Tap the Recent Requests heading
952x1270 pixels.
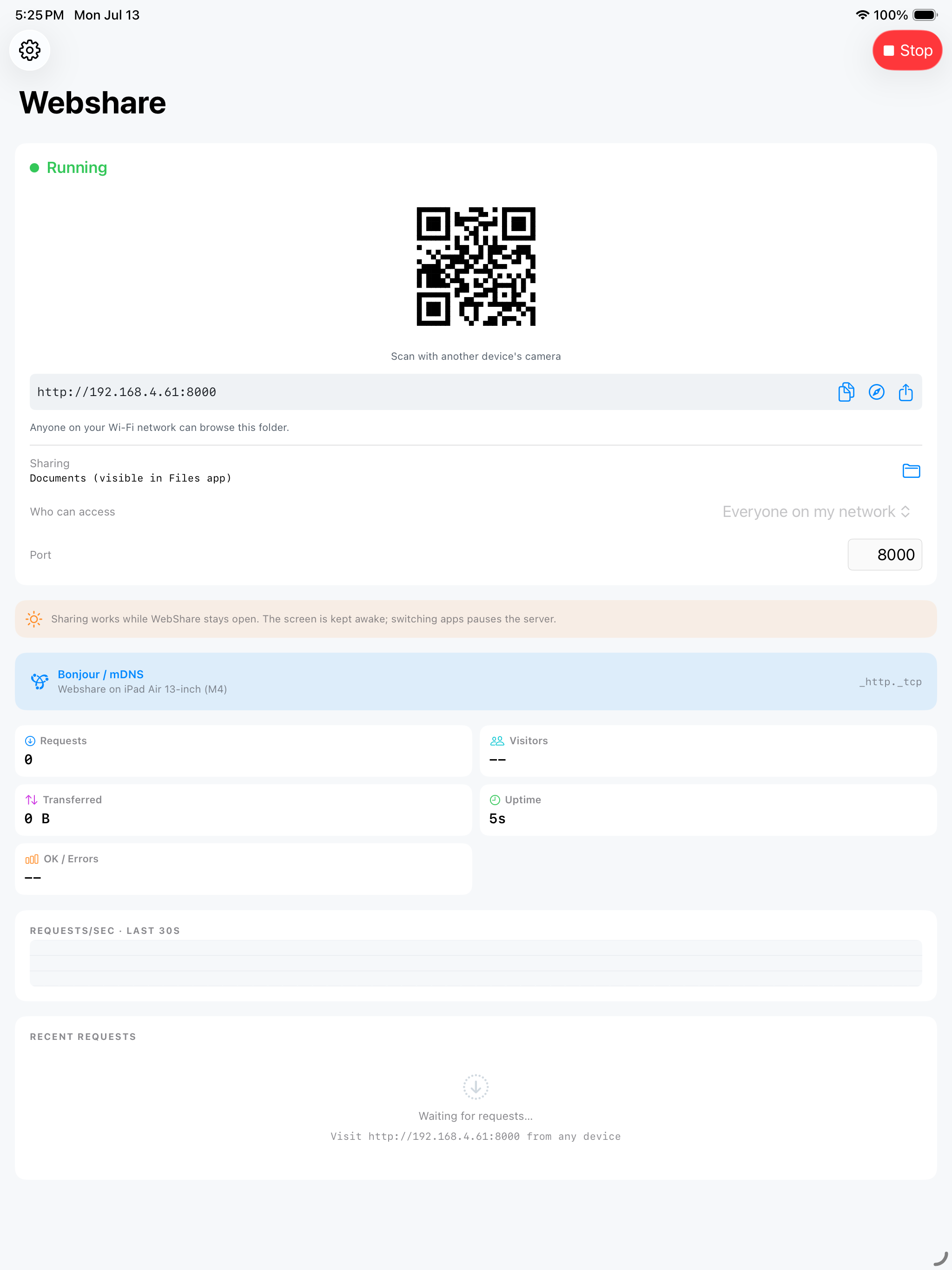pyautogui.click(x=83, y=1037)
